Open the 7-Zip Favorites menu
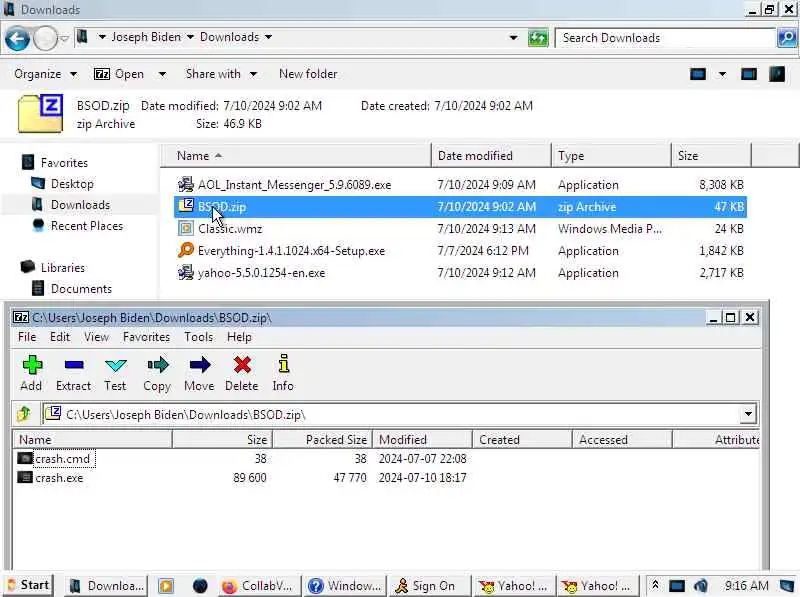The height and width of the screenshot is (597, 800). coord(146,337)
